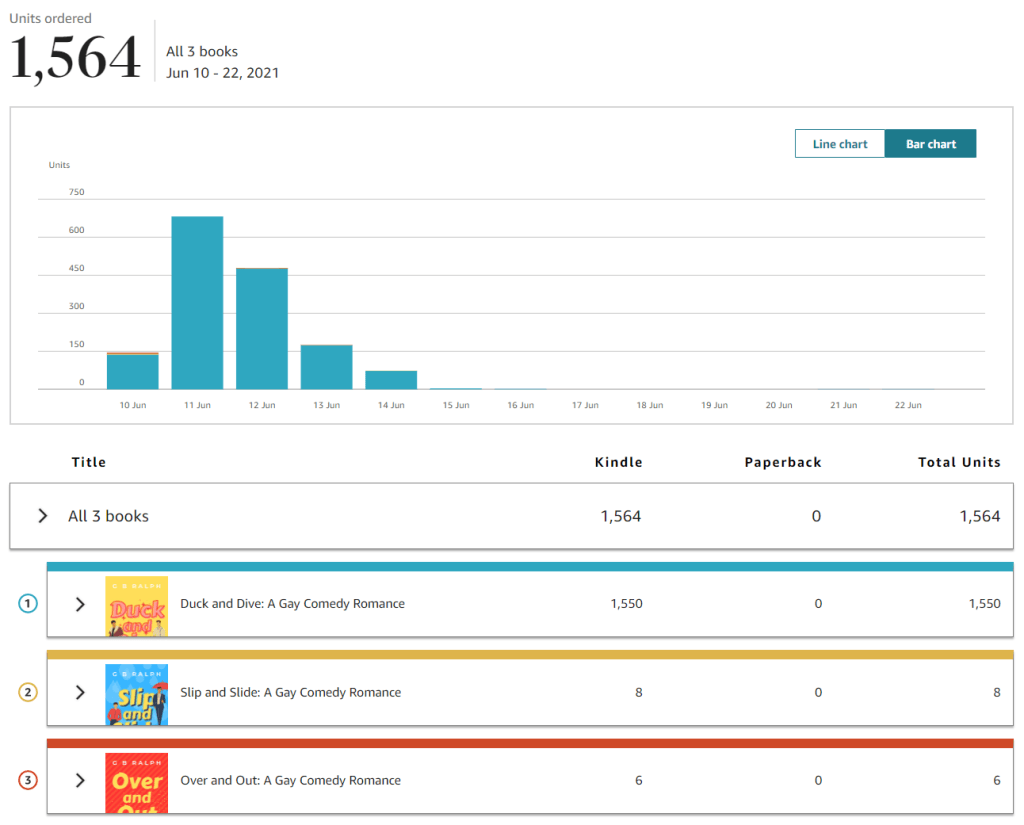The width and height of the screenshot is (1024, 825).
Task: Click the 10 Jun bar in chart
Action: pyautogui.click(x=133, y=371)
